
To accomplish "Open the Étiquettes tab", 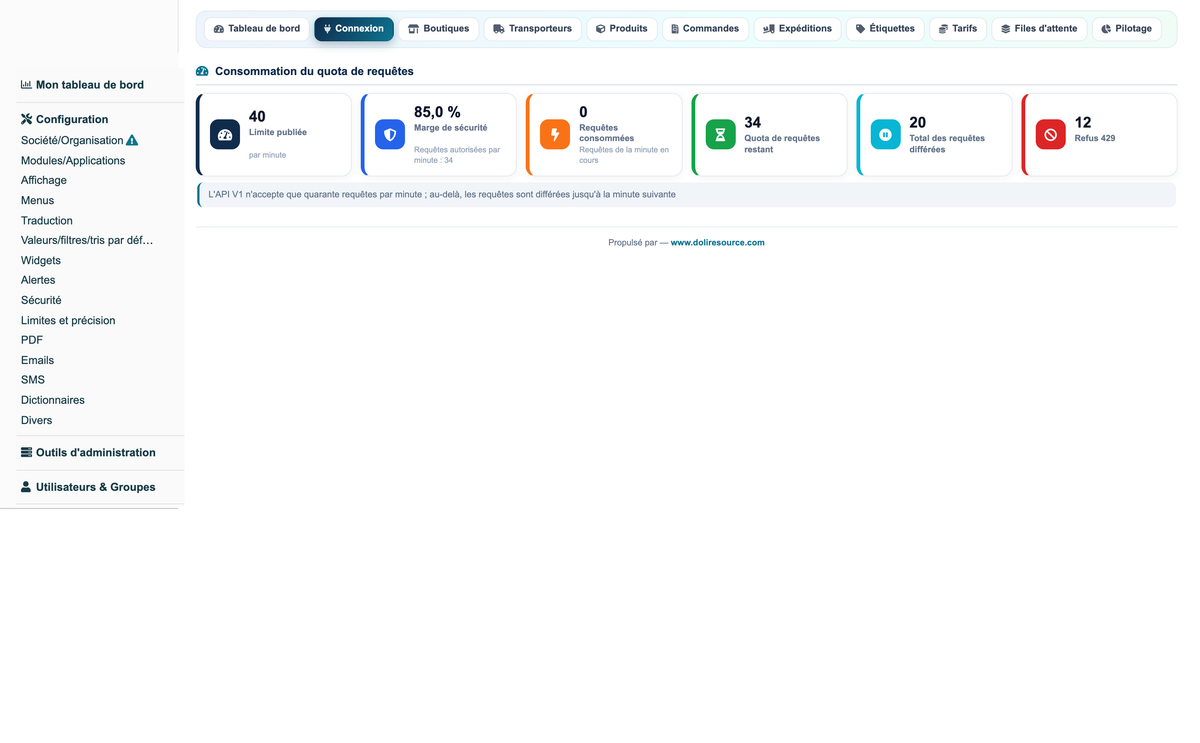I will tap(885, 29).
